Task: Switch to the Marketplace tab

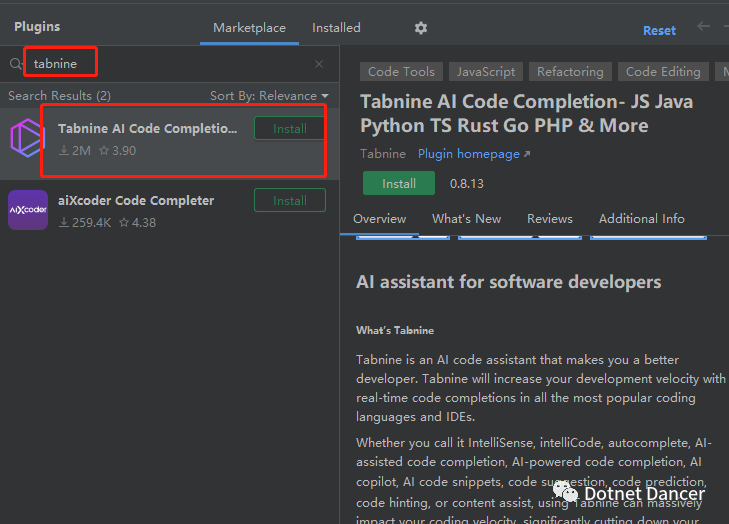Action: (x=249, y=28)
